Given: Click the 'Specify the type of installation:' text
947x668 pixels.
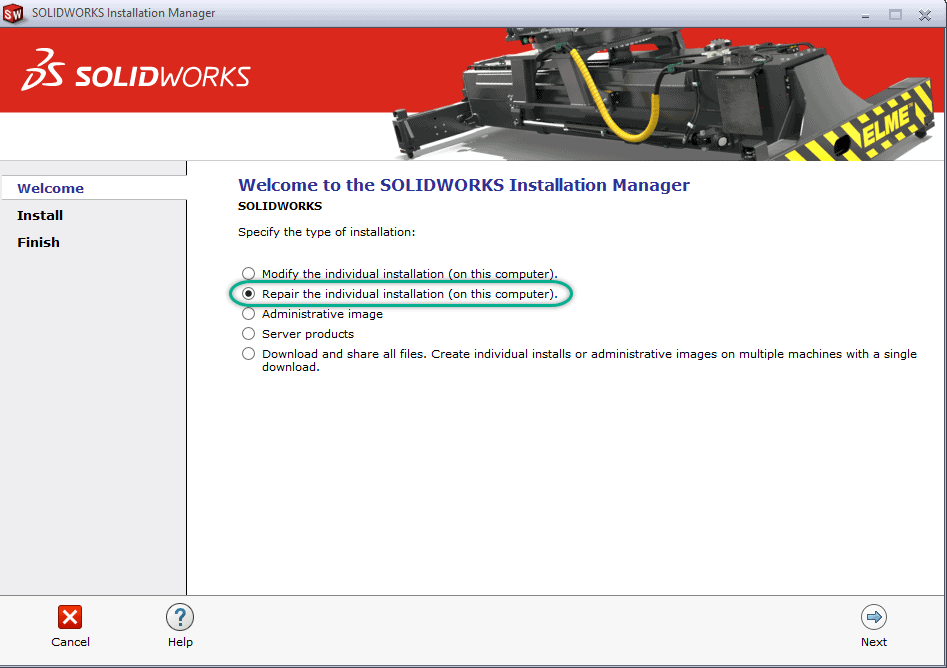Looking at the screenshot, I should 327,232.
